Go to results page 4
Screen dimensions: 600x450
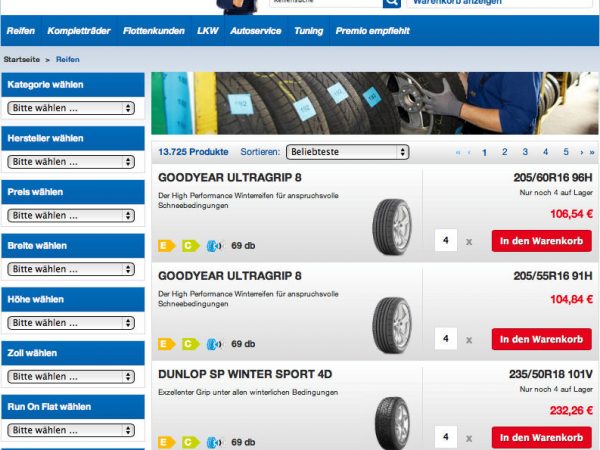tap(545, 152)
